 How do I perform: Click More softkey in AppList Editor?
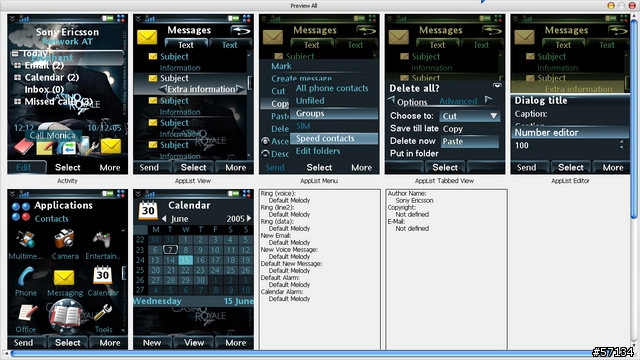tap(613, 167)
